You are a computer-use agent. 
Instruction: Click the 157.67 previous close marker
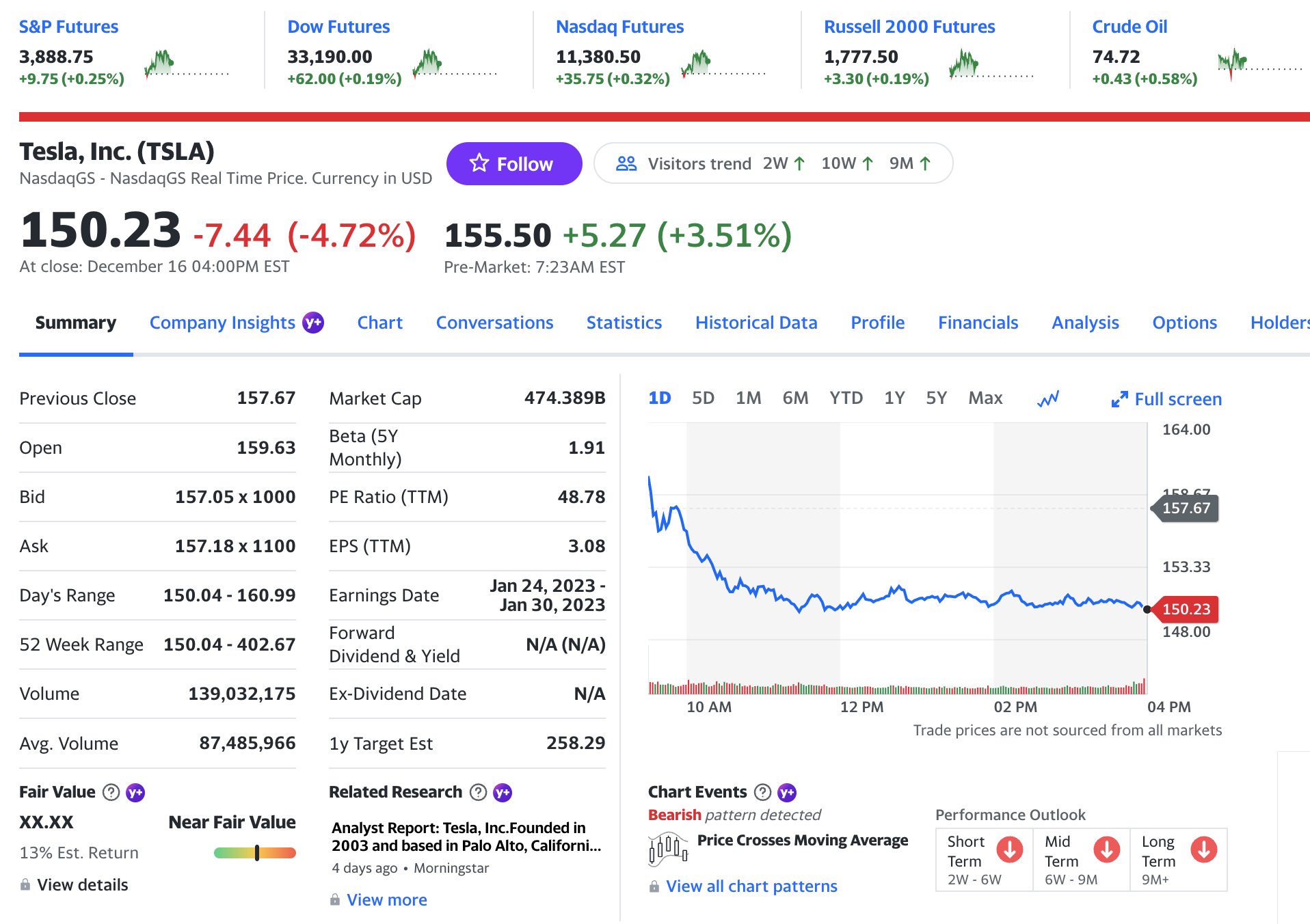pyautogui.click(x=1186, y=508)
